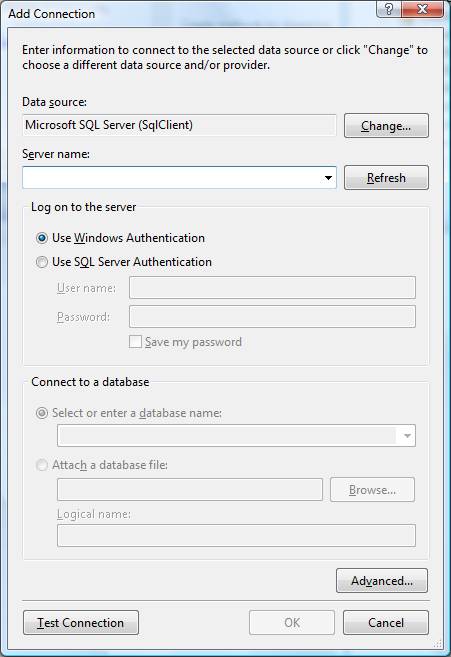Open the Advanced... properties
The height and width of the screenshot is (657, 451).
point(382,581)
